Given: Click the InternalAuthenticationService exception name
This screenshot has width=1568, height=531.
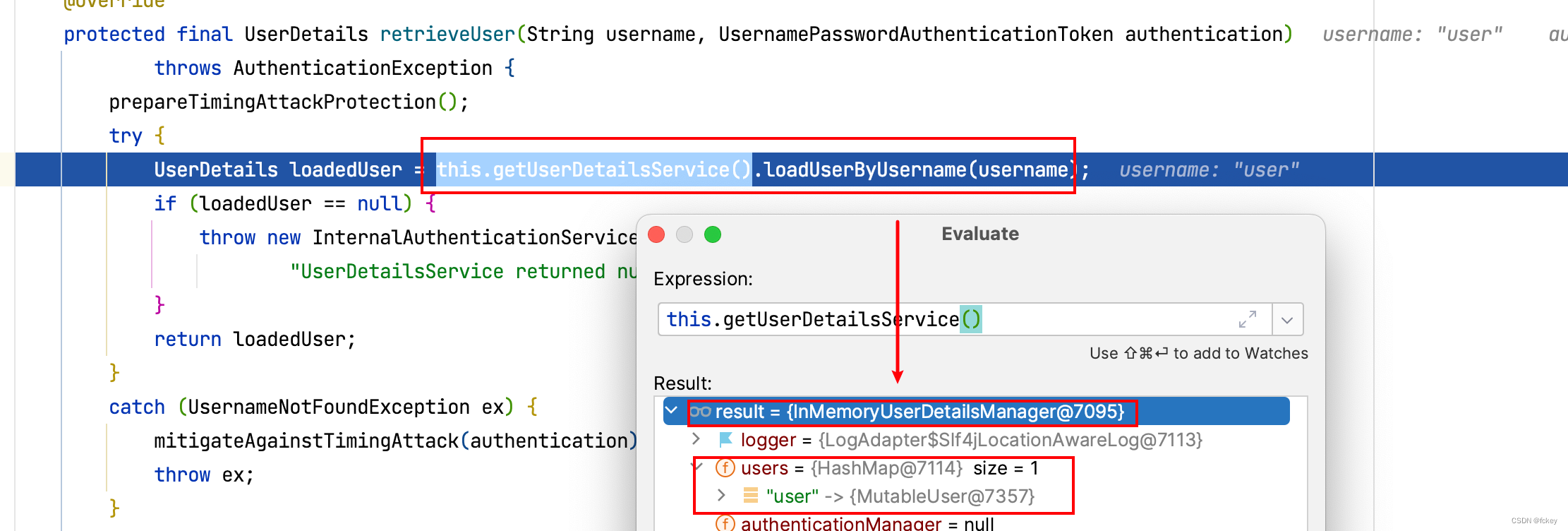Looking at the screenshot, I should click(x=475, y=237).
